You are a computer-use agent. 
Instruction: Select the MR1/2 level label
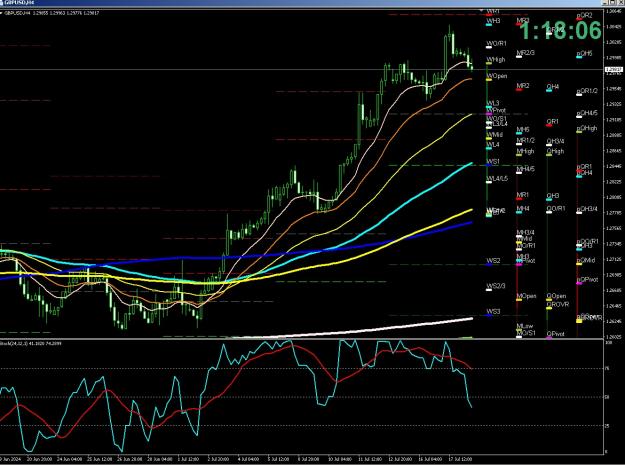click(525, 140)
